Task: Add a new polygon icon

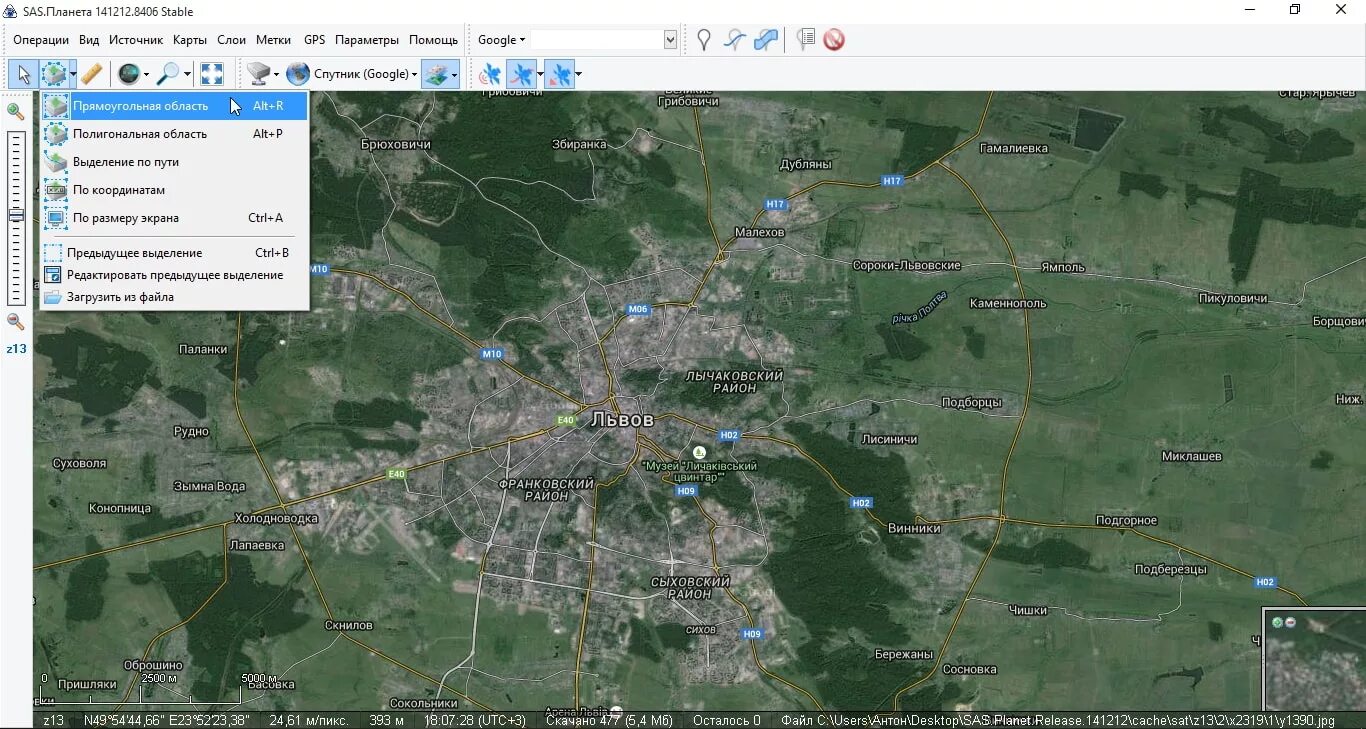Action: click(766, 40)
